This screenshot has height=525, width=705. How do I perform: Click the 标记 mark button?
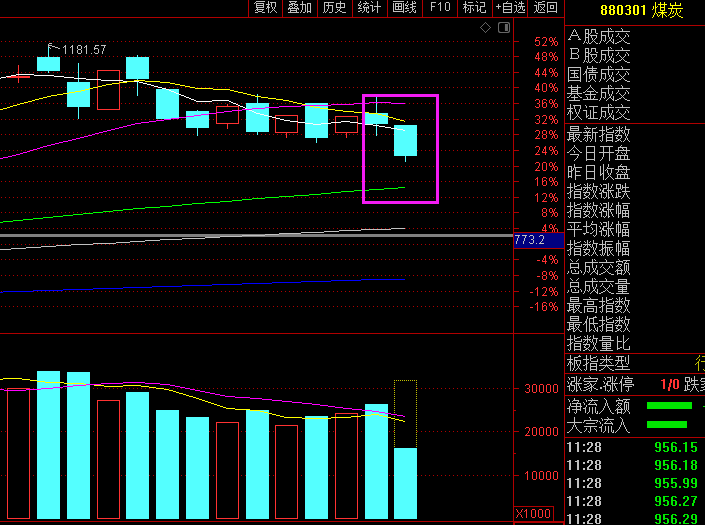(x=474, y=8)
